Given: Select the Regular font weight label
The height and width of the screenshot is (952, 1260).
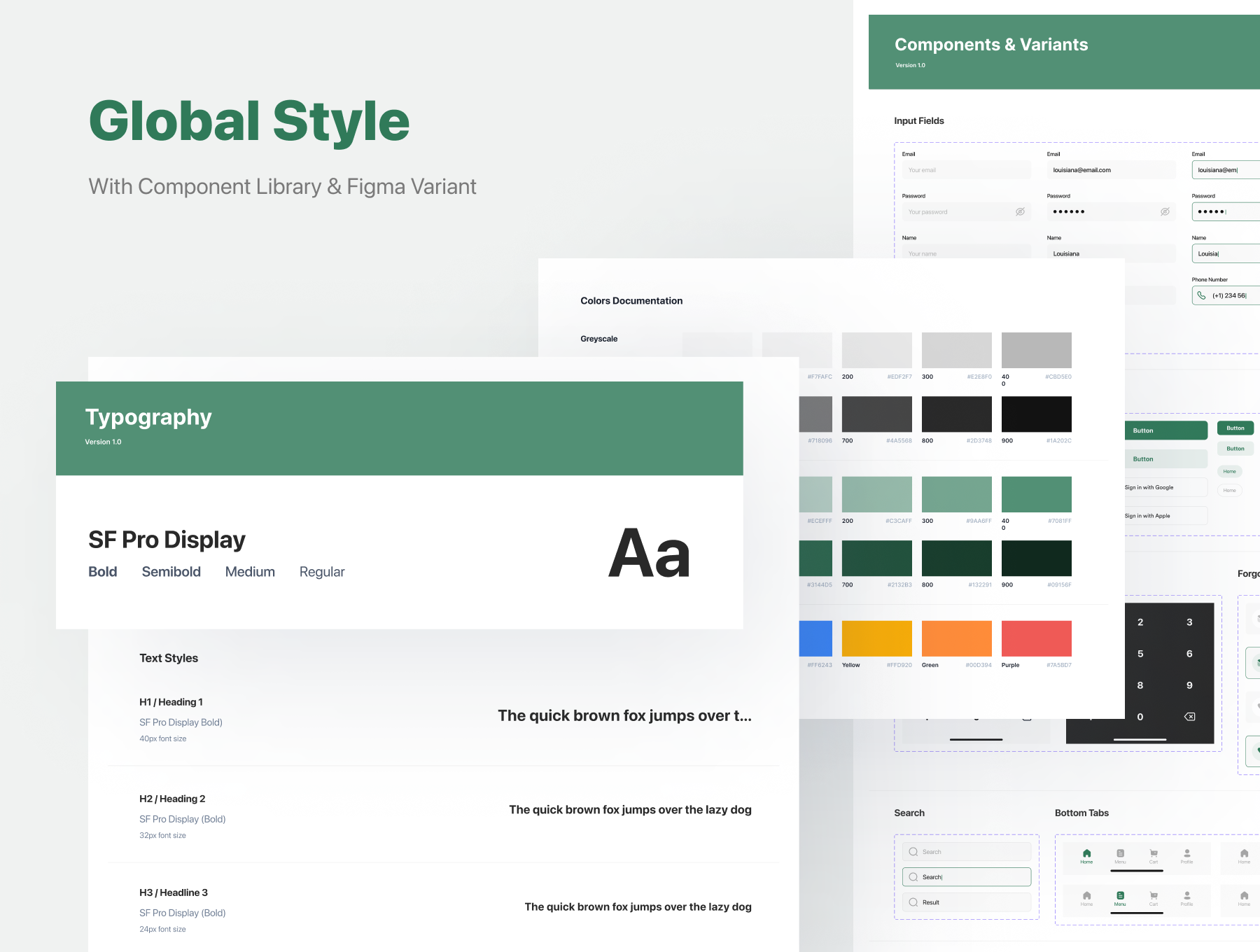Looking at the screenshot, I should click(322, 572).
